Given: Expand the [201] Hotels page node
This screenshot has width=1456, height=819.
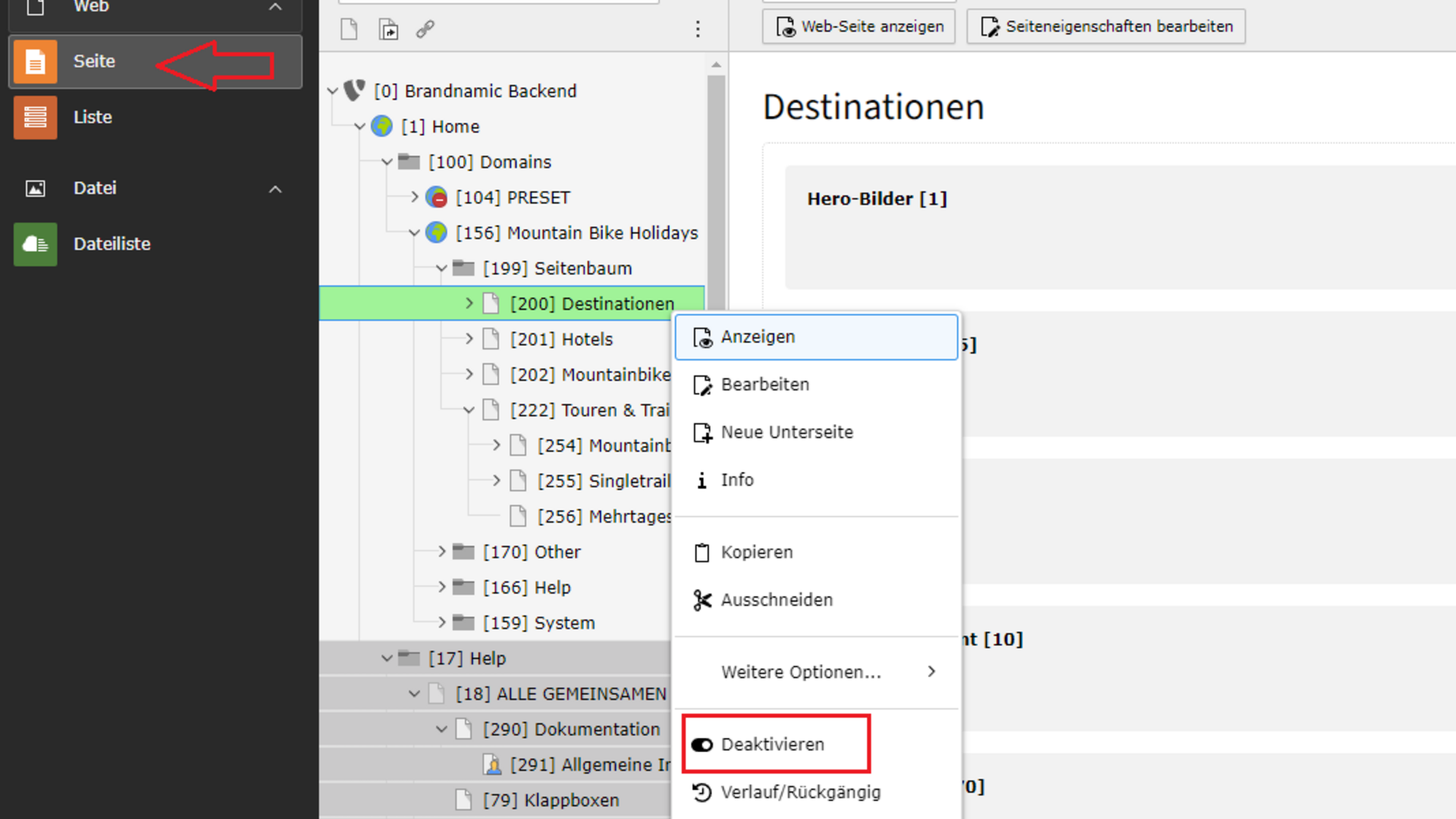Looking at the screenshot, I should 469,339.
